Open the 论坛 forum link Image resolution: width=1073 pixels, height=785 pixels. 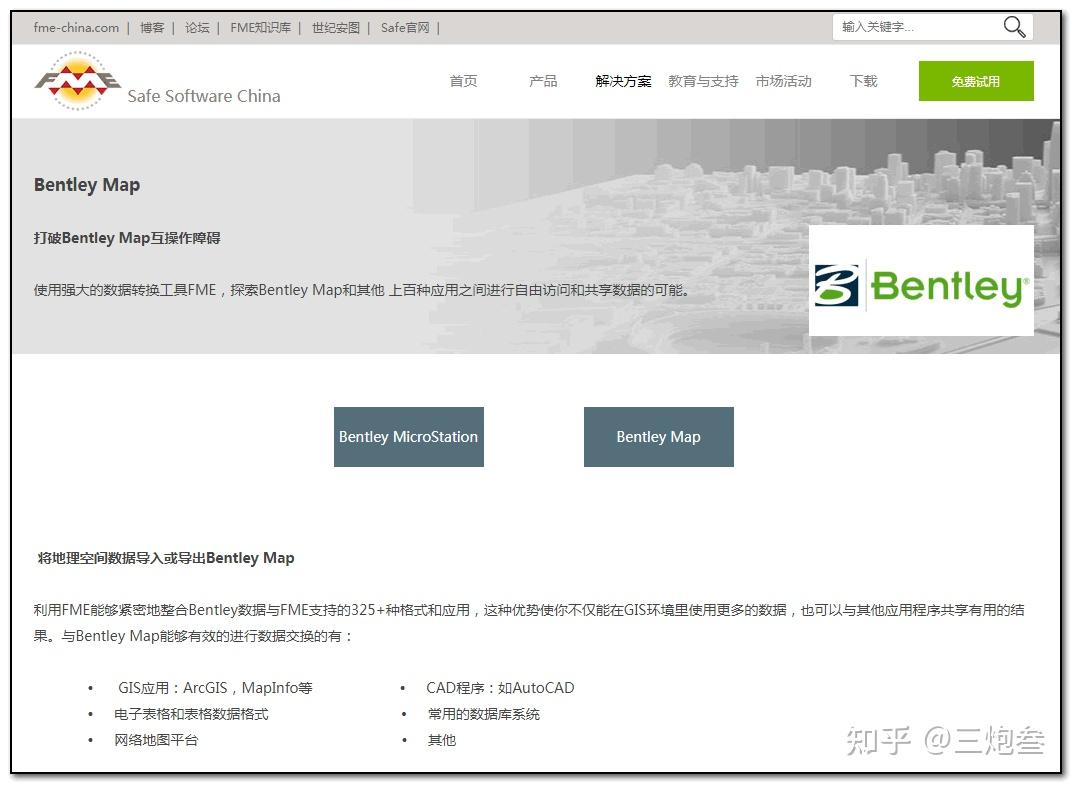tap(197, 27)
